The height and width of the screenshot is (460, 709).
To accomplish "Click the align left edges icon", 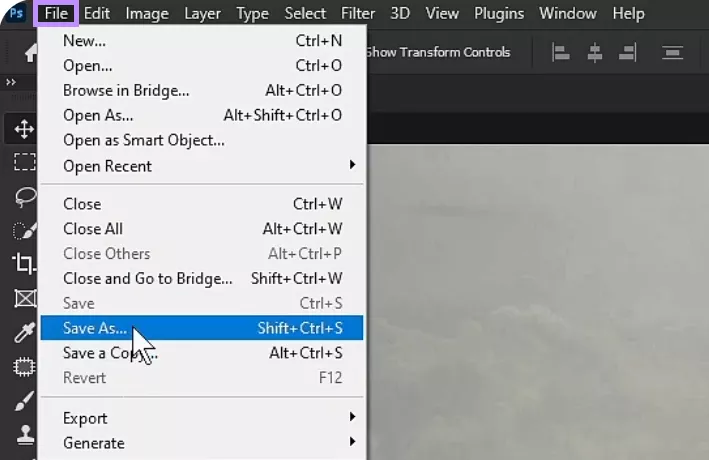I will pos(561,52).
